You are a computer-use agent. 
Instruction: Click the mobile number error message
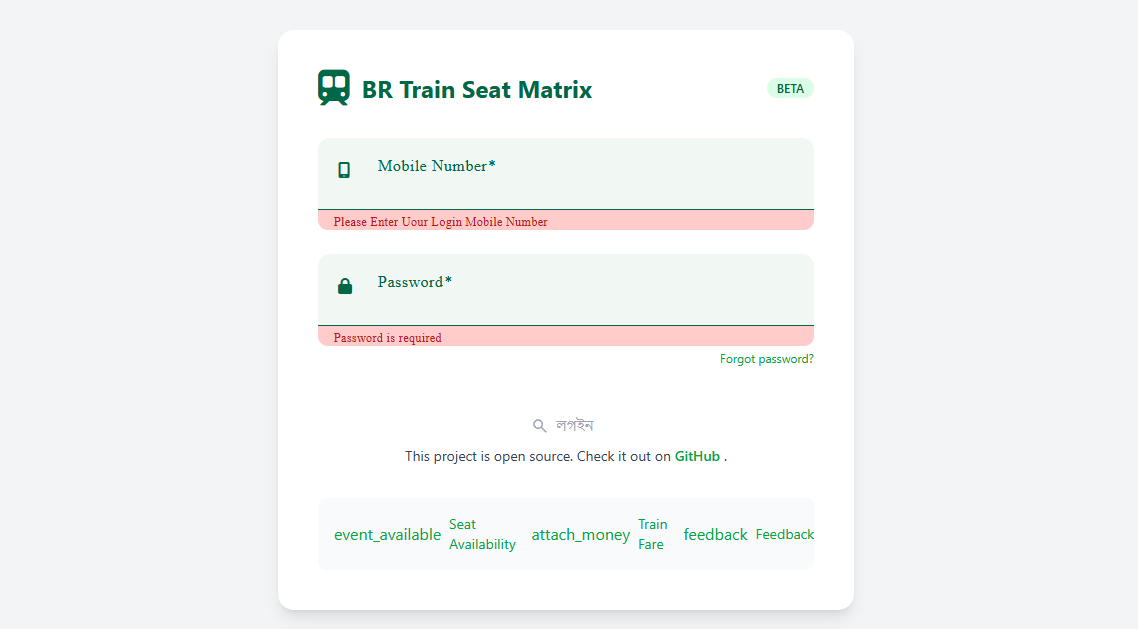441,222
